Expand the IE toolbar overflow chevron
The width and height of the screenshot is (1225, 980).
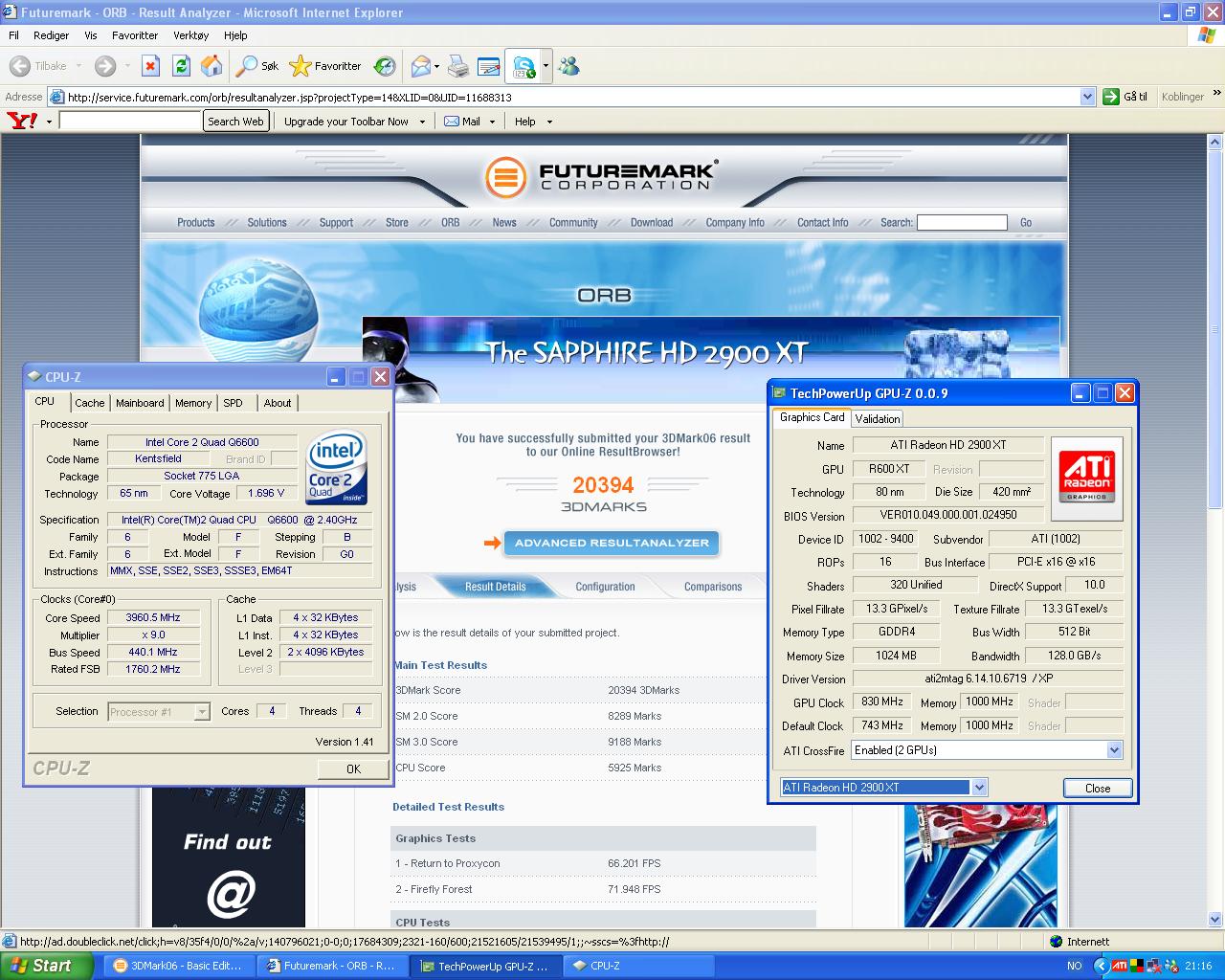click(1216, 94)
